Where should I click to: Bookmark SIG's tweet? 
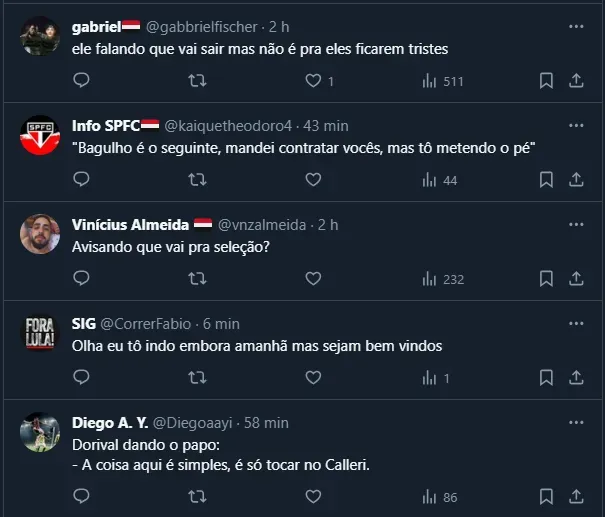coord(546,378)
